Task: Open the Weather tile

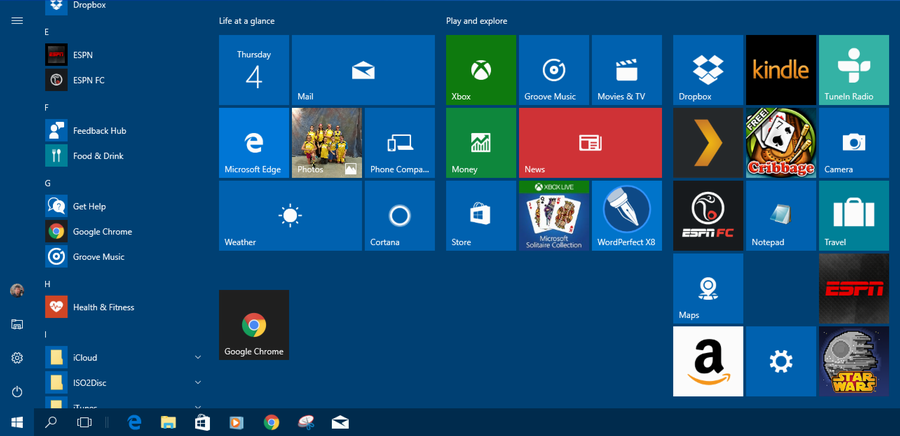Action: point(290,216)
